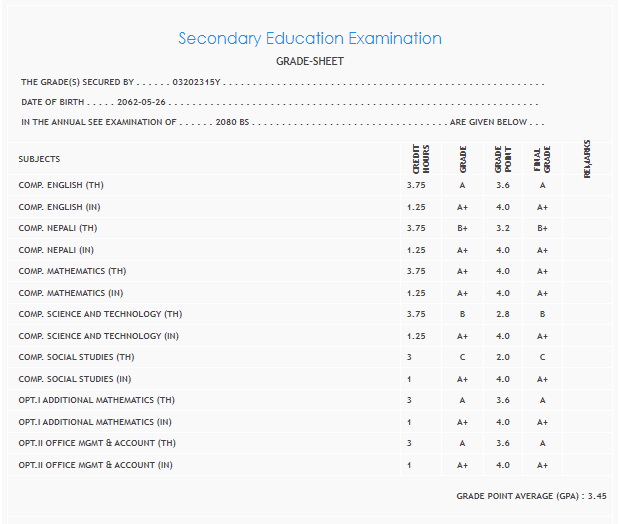Select the COMP. NEPALI (TH) subject name

pyautogui.click(x=58, y=228)
